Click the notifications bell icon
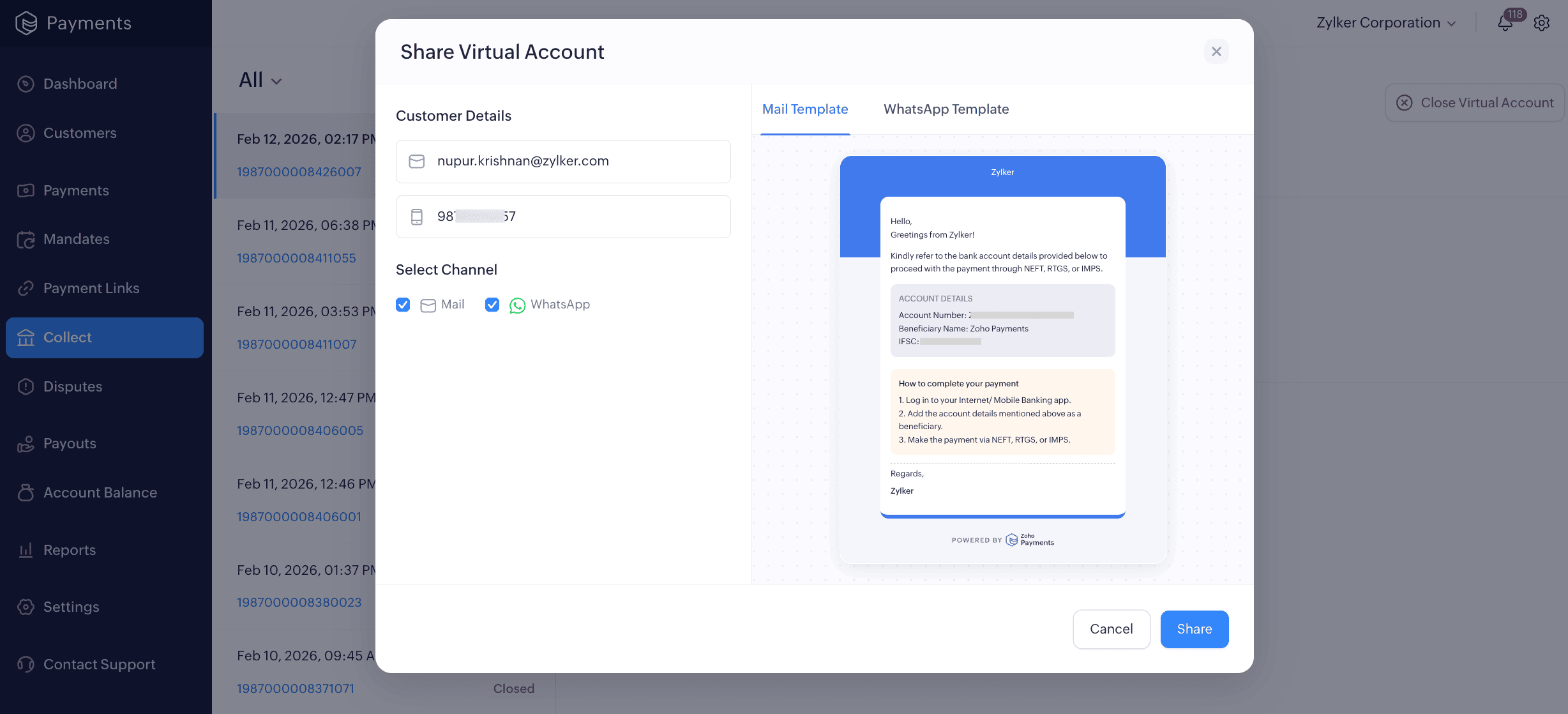Image resolution: width=1568 pixels, height=714 pixels. 1505,24
